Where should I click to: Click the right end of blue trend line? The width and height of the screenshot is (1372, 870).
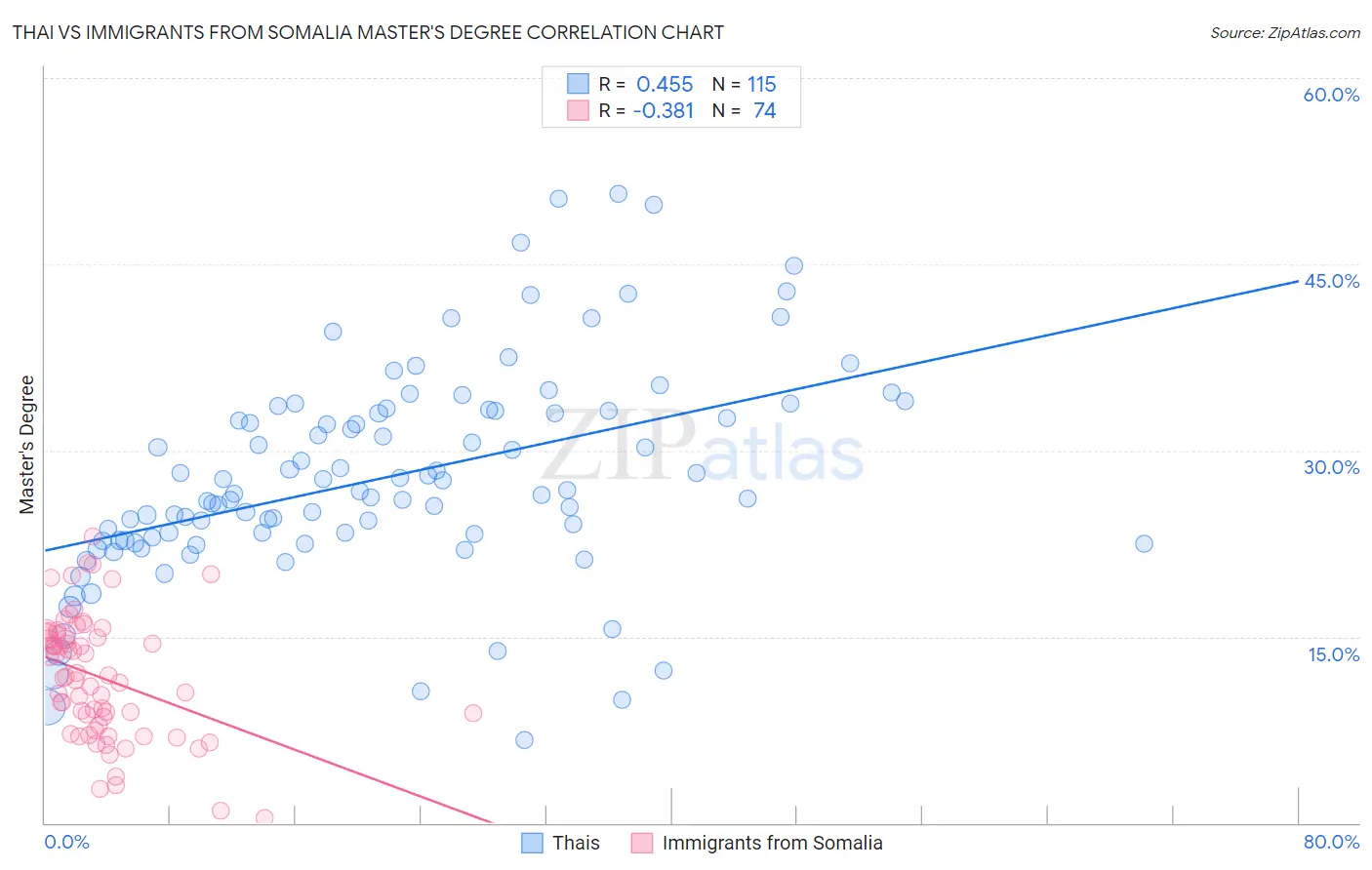click(1297, 281)
